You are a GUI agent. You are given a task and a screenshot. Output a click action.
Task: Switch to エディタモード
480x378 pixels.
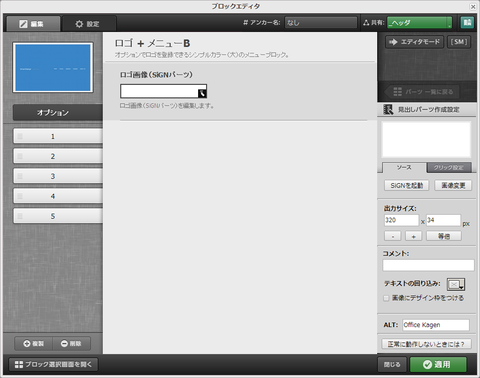point(414,42)
